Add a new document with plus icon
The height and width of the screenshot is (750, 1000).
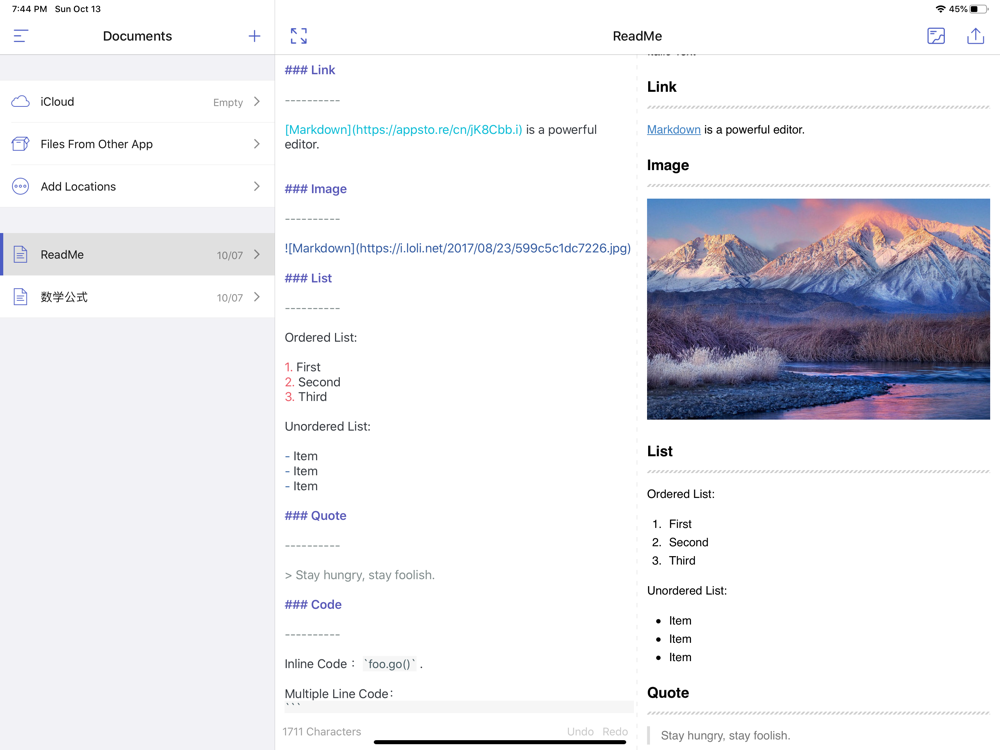[254, 36]
